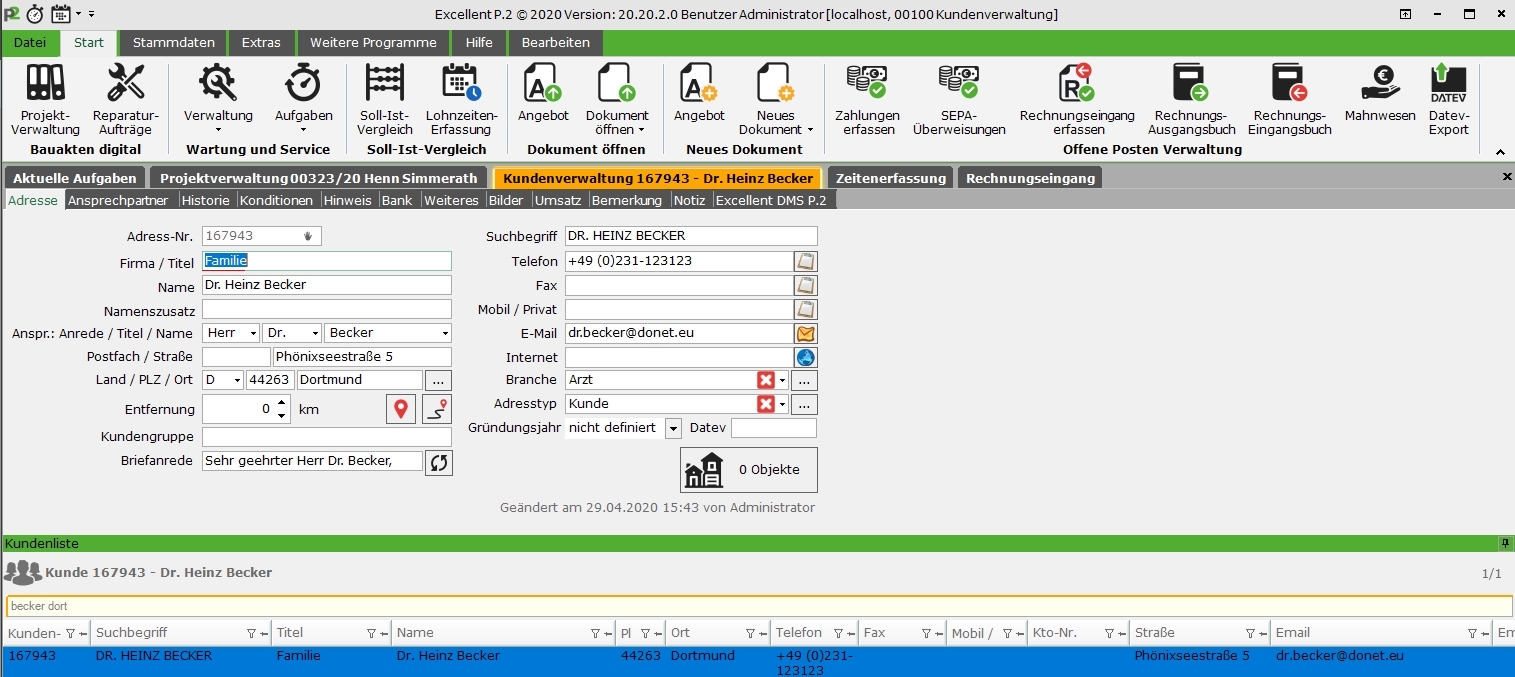
Task: Show address on map pin icon
Action: pyautogui.click(x=400, y=409)
